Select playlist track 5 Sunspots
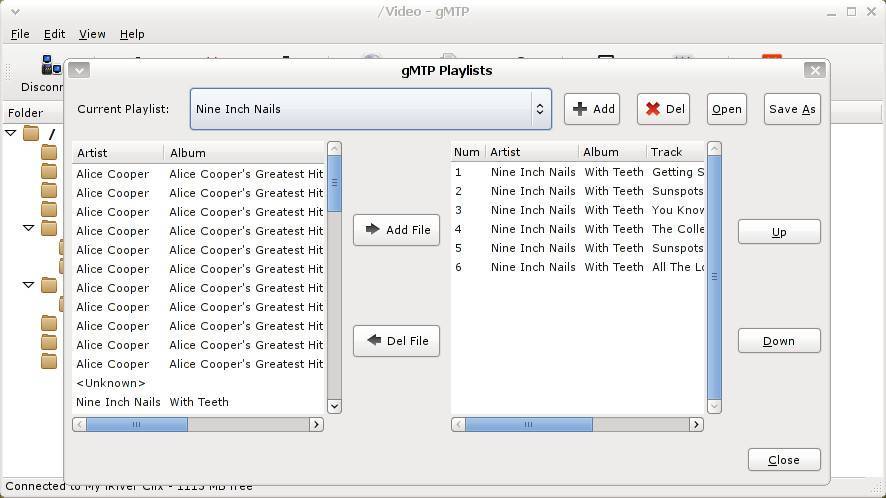 tap(578, 248)
